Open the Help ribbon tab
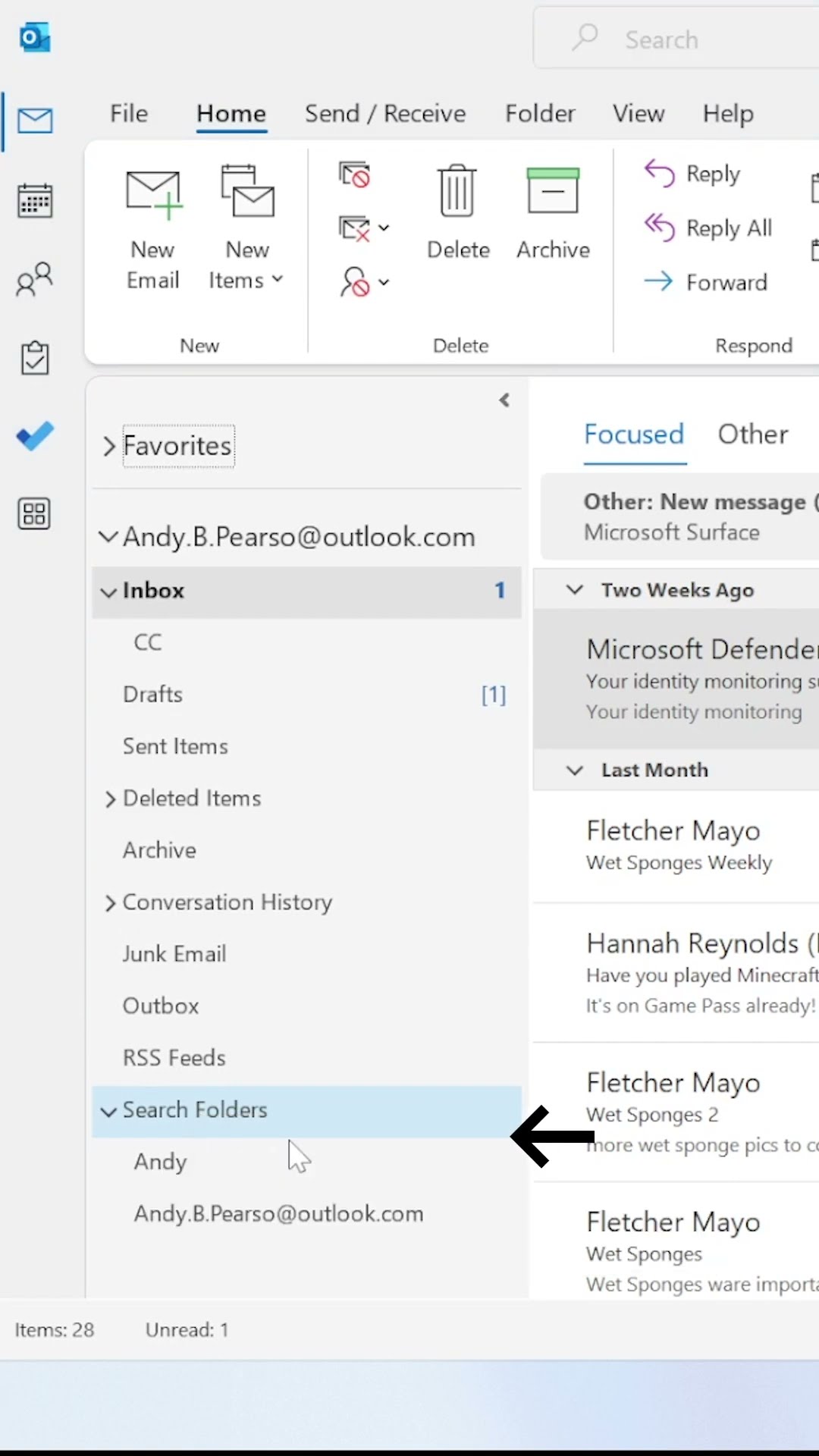 pos(728,114)
